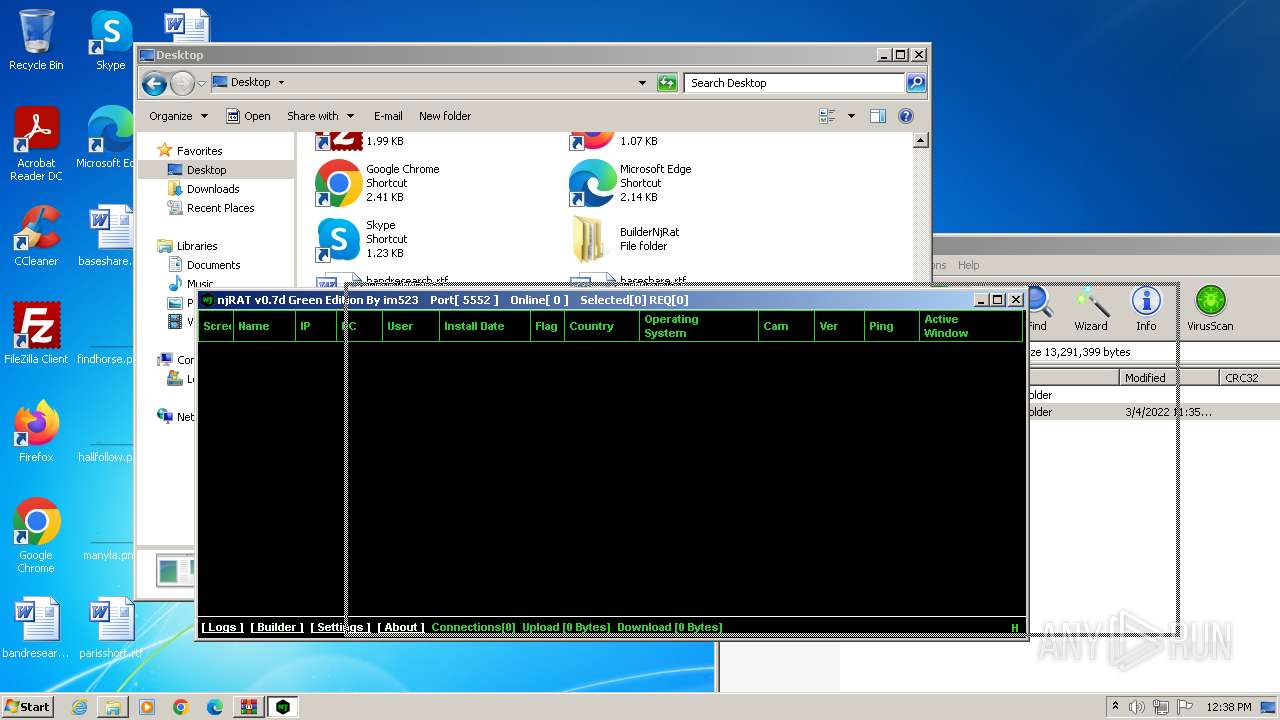This screenshot has height=720, width=1280.
Task: Select the Skype shortcut file in Explorer
Action: point(362,239)
